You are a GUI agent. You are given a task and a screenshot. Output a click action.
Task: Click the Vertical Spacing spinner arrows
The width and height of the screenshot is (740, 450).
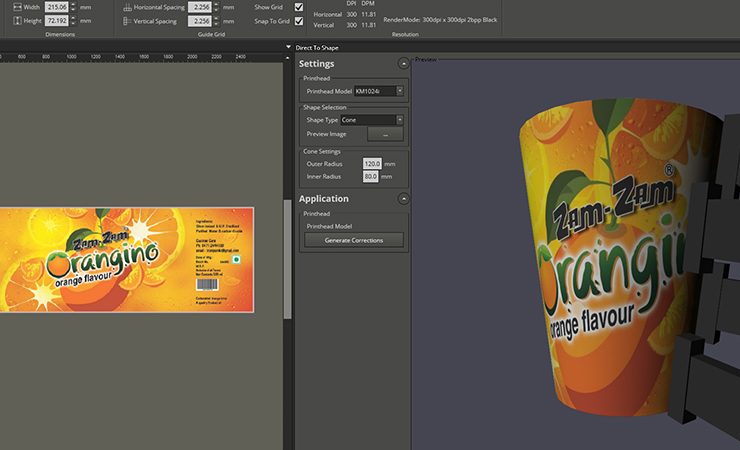(216, 21)
